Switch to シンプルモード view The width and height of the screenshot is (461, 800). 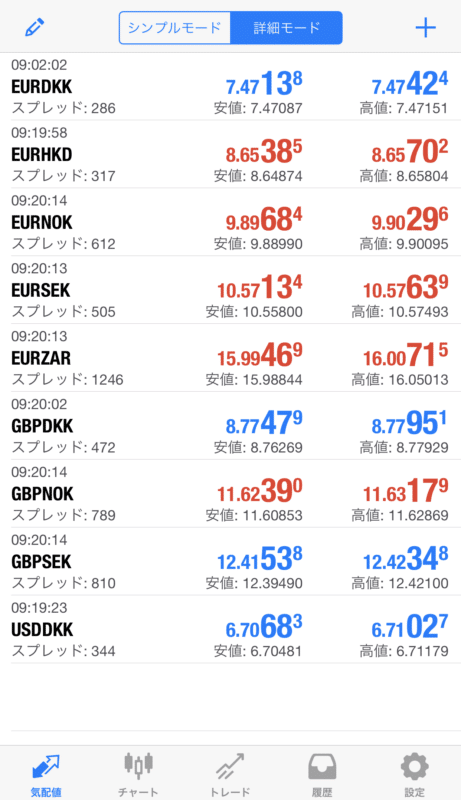click(175, 28)
